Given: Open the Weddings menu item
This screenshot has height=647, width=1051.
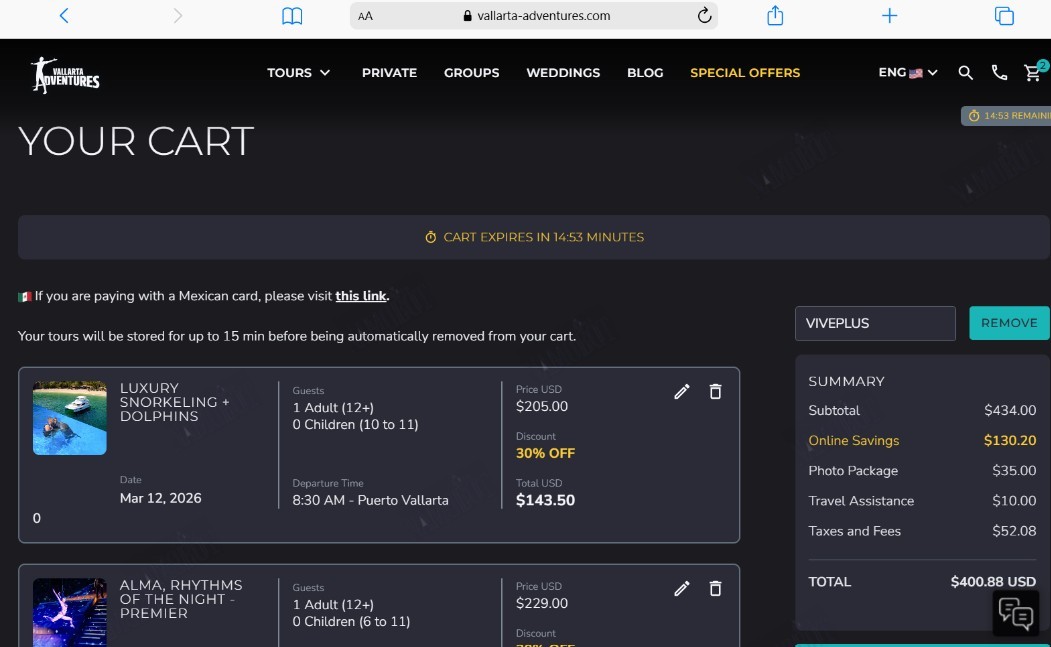Looking at the screenshot, I should [563, 72].
